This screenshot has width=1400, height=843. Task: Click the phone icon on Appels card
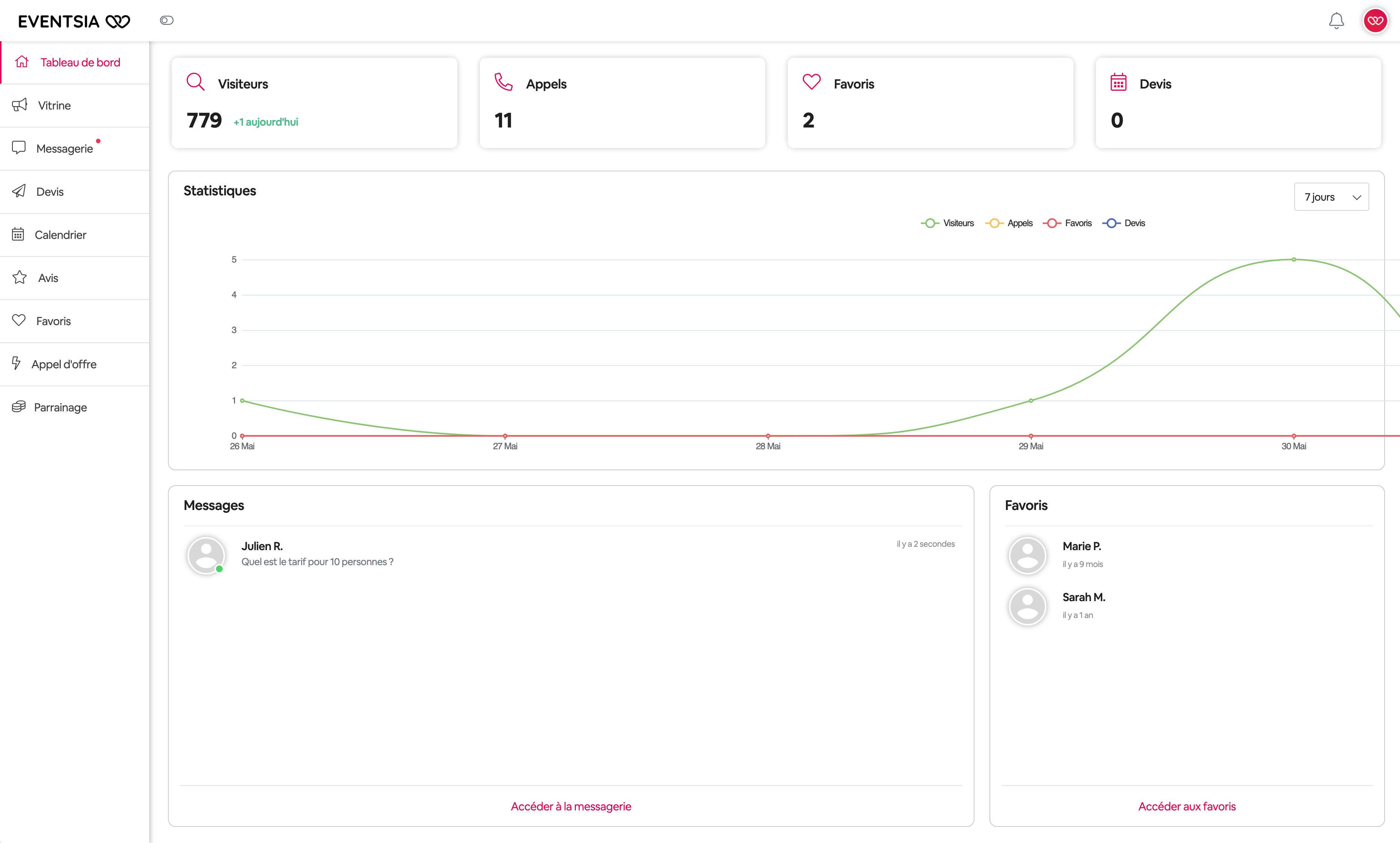click(503, 82)
